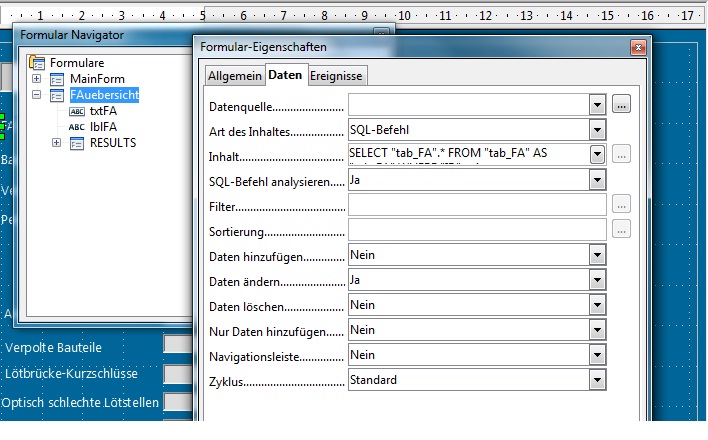Image resolution: width=708 pixels, height=440 pixels.
Task: Open the Zyklus dropdown list
Action: (598, 380)
